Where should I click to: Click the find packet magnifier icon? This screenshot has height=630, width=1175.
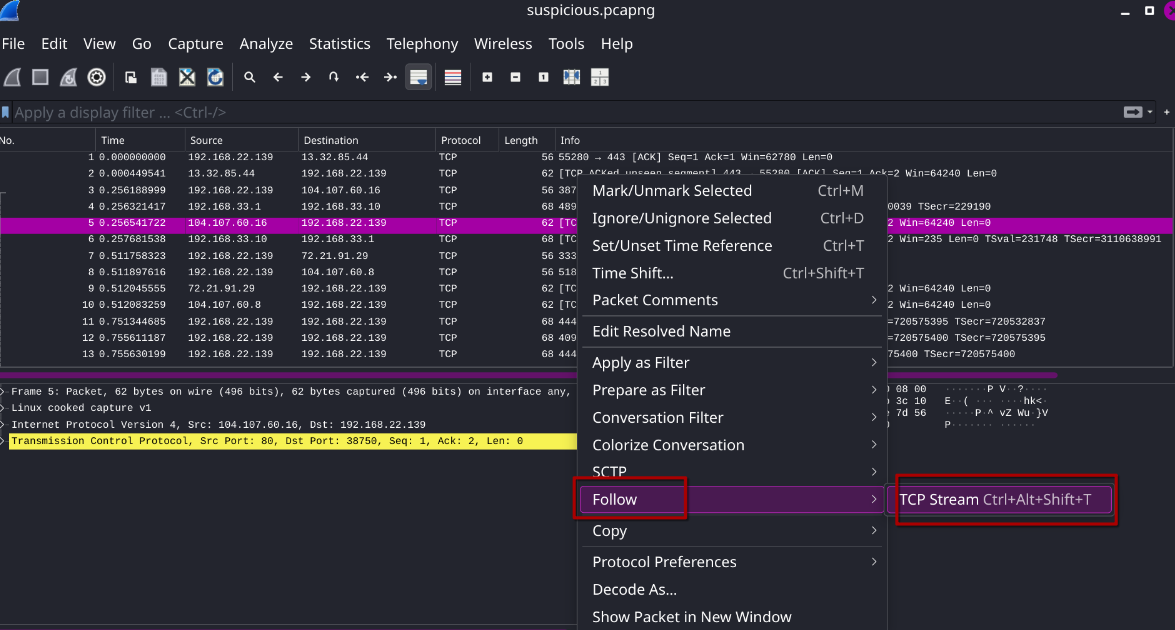[x=250, y=77]
